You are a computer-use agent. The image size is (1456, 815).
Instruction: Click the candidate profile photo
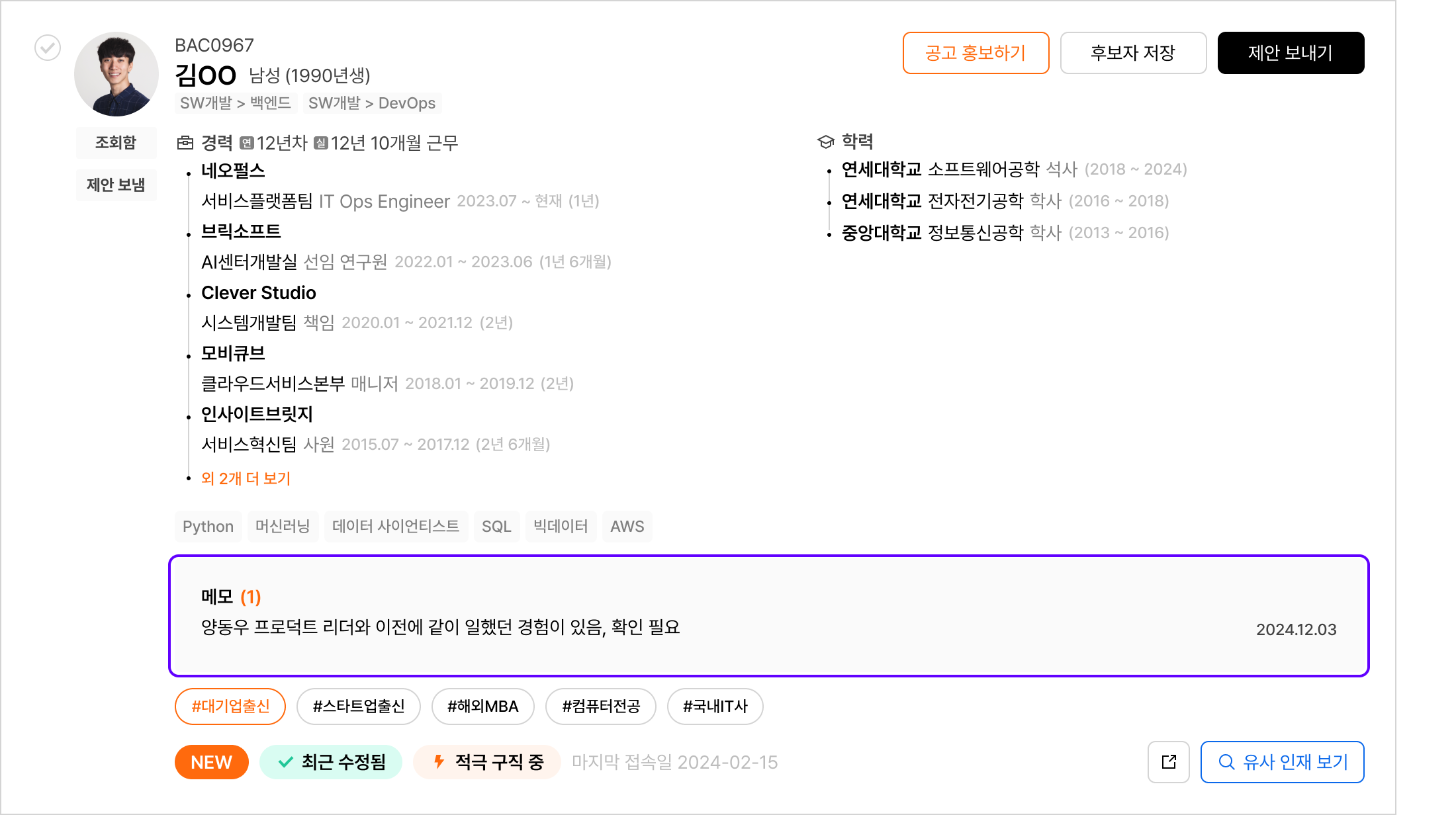pyautogui.click(x=116, y=74)
